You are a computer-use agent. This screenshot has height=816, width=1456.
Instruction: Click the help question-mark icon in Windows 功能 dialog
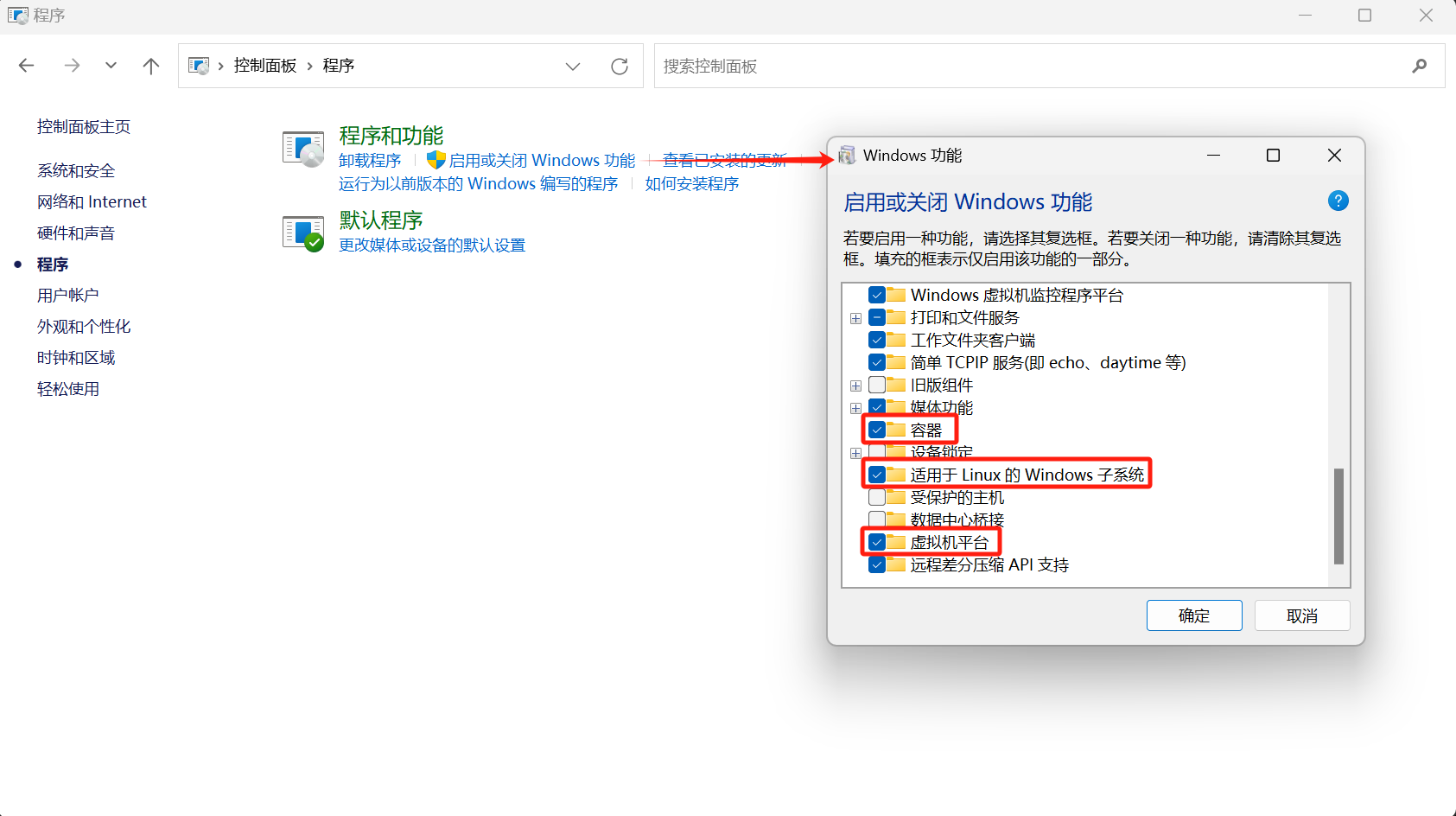(1338, 201)
